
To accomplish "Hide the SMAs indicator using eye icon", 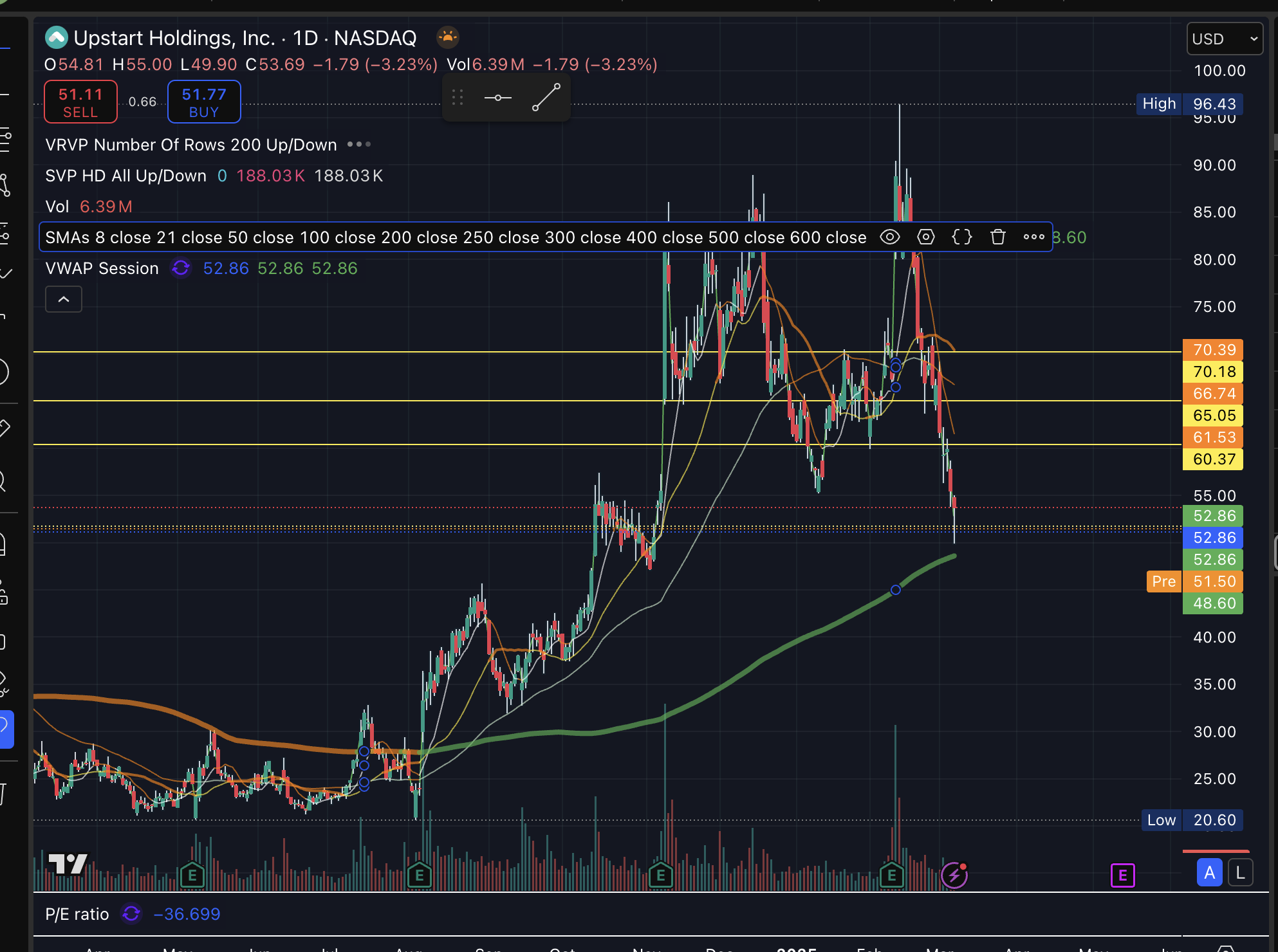I will (890, 237).
